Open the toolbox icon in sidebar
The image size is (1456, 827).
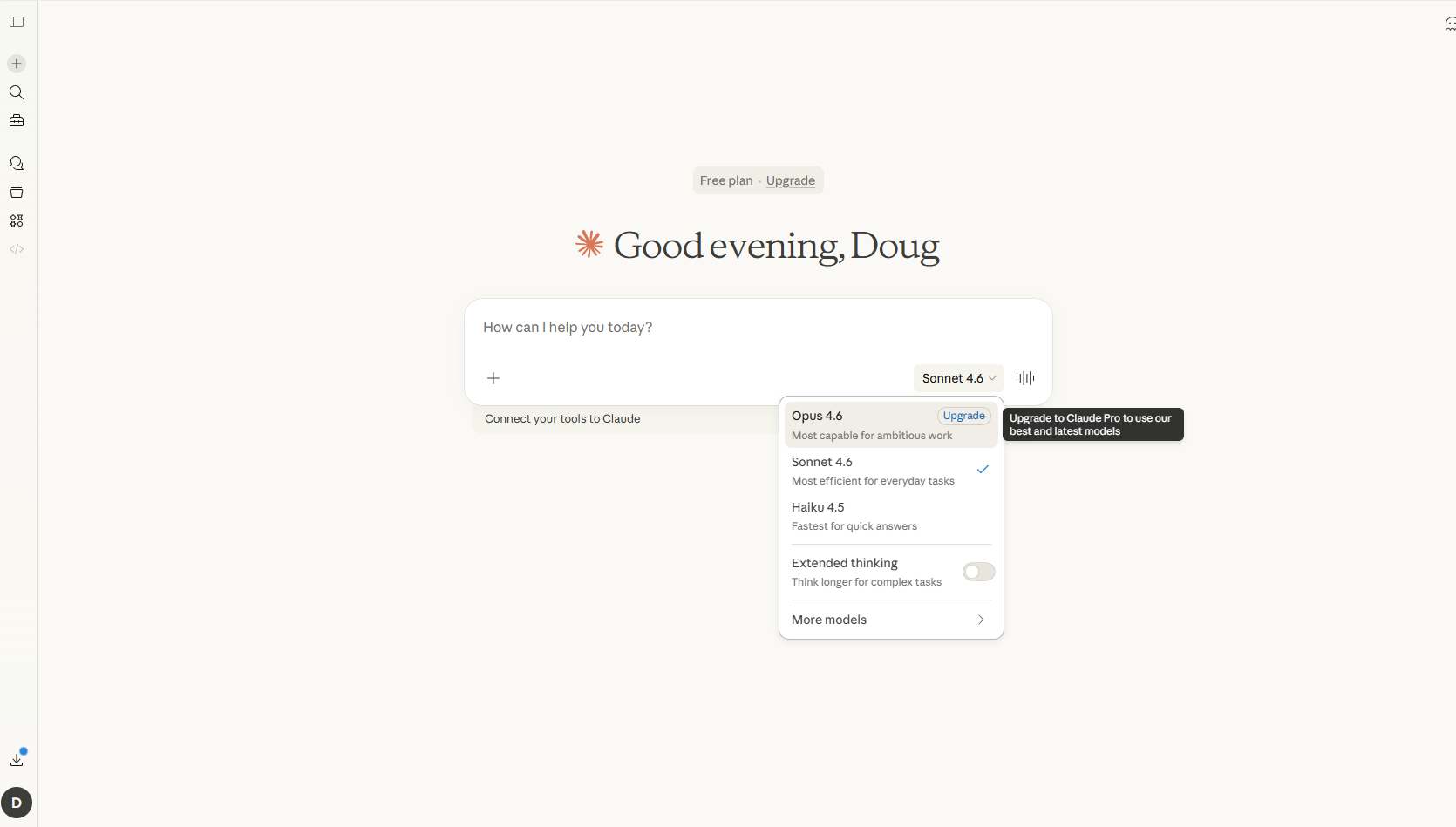(17, 121)
